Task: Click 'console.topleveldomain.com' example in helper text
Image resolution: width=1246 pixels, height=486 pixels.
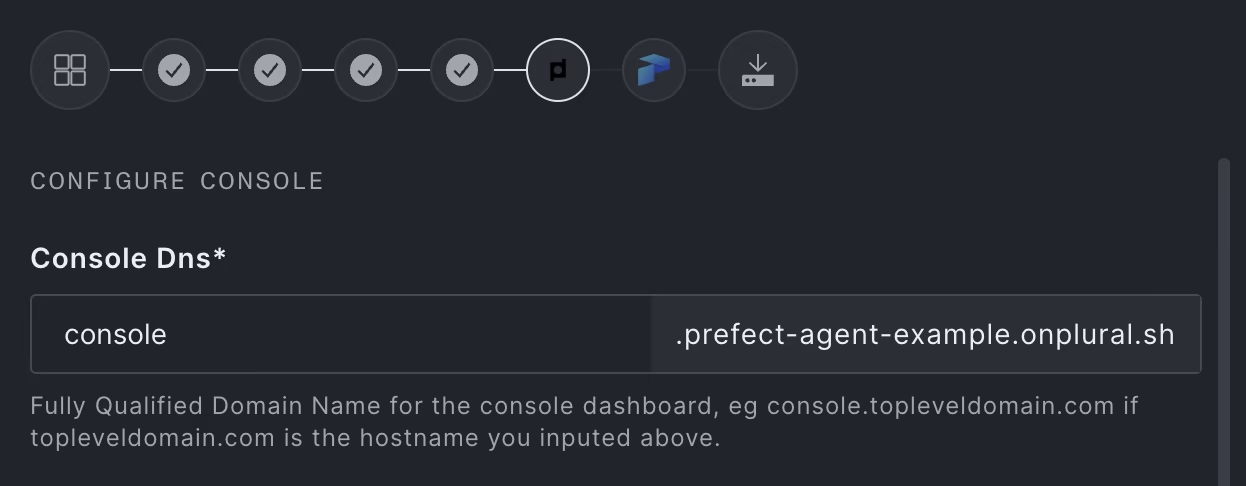Action: (941, 407)
